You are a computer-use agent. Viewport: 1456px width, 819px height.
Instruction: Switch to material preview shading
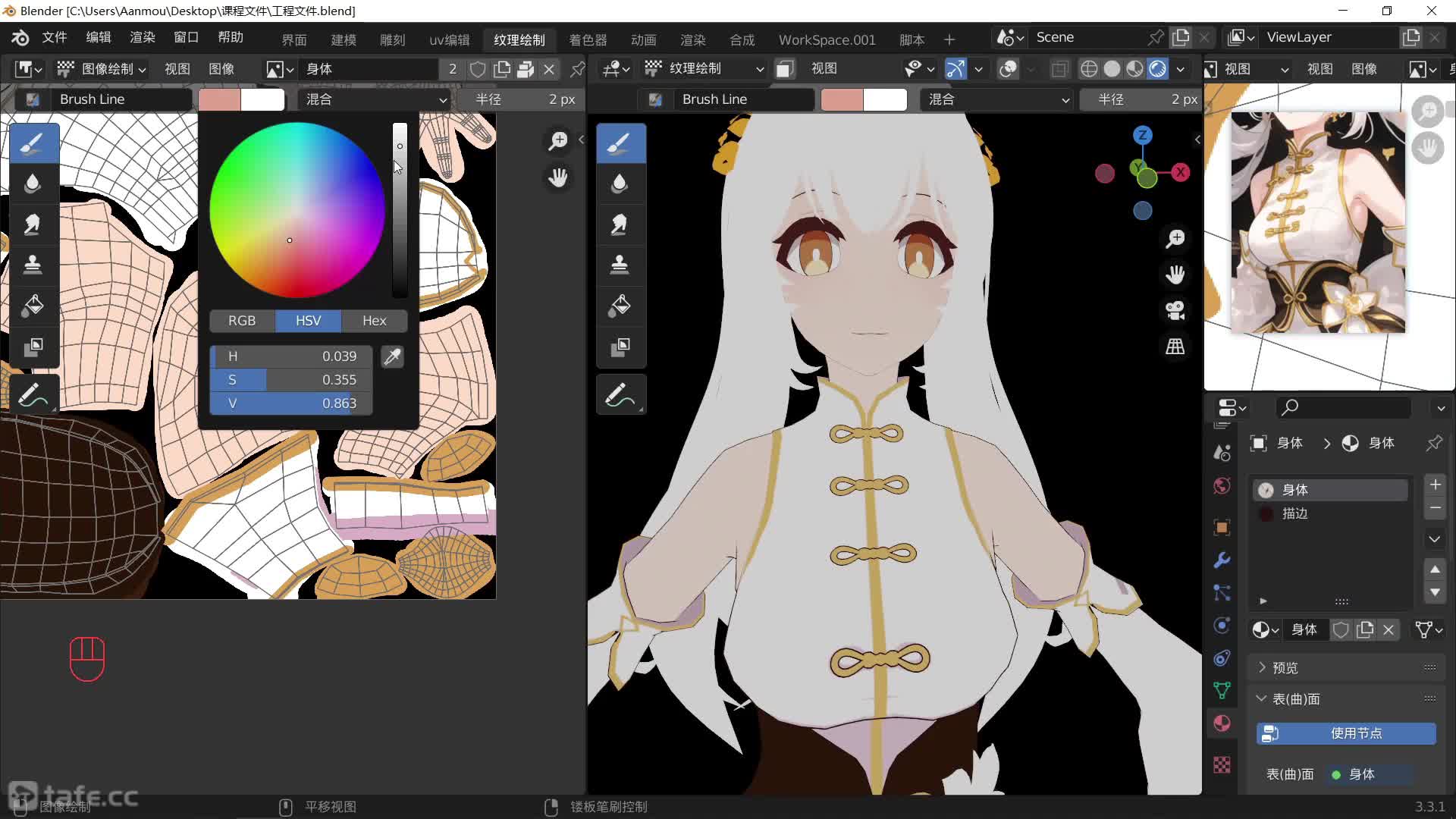[1134, 69]
